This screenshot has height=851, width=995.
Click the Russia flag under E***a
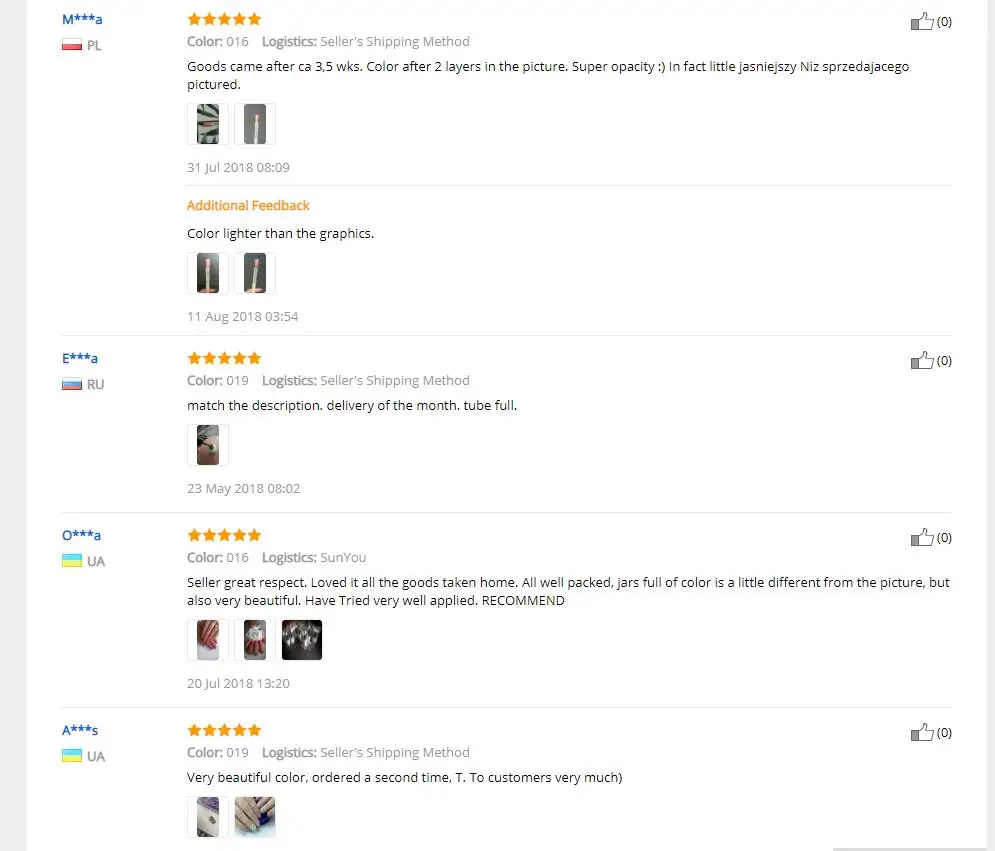pyautogui.click(x=72, y=384)
